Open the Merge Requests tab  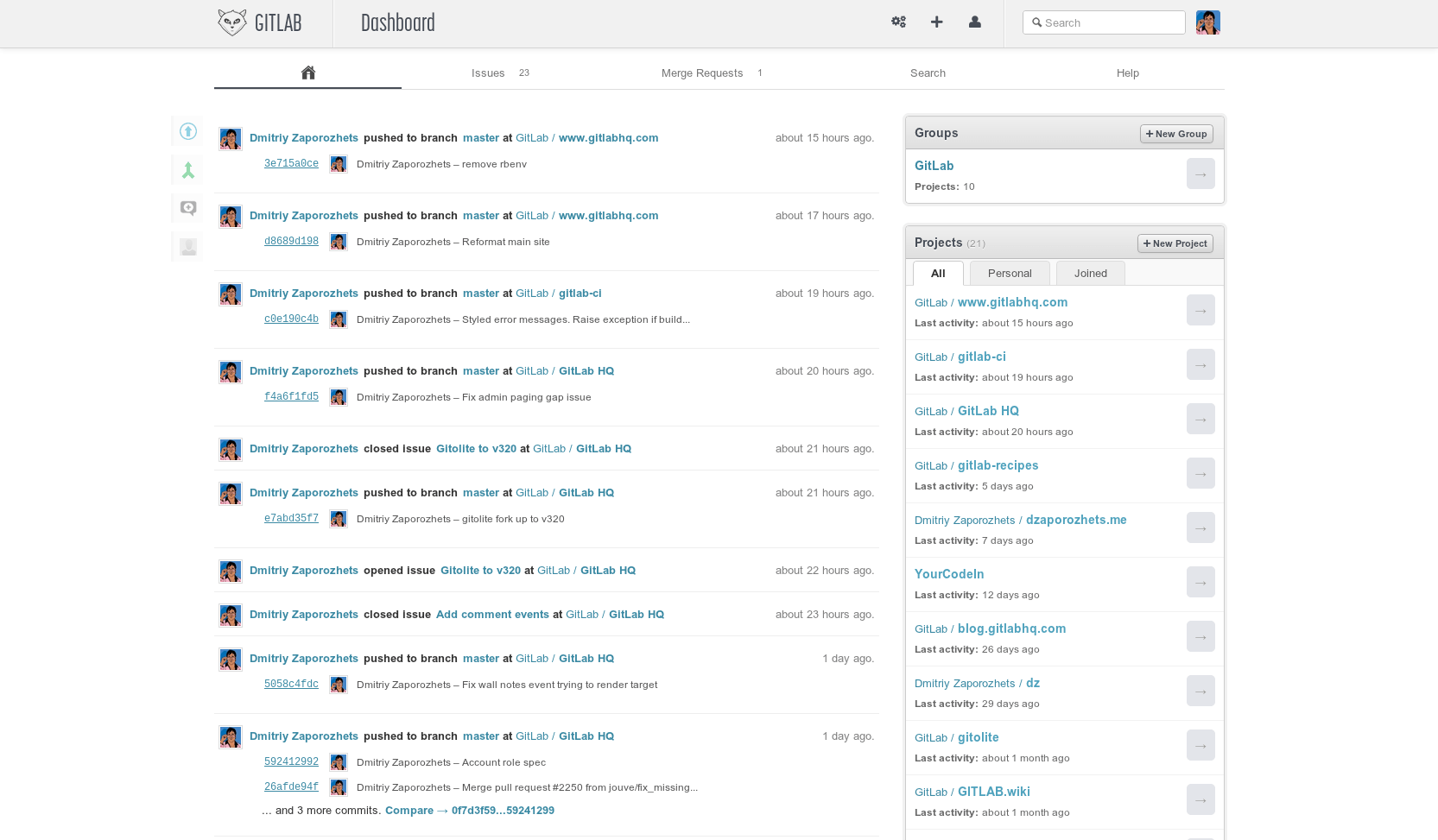702,73
